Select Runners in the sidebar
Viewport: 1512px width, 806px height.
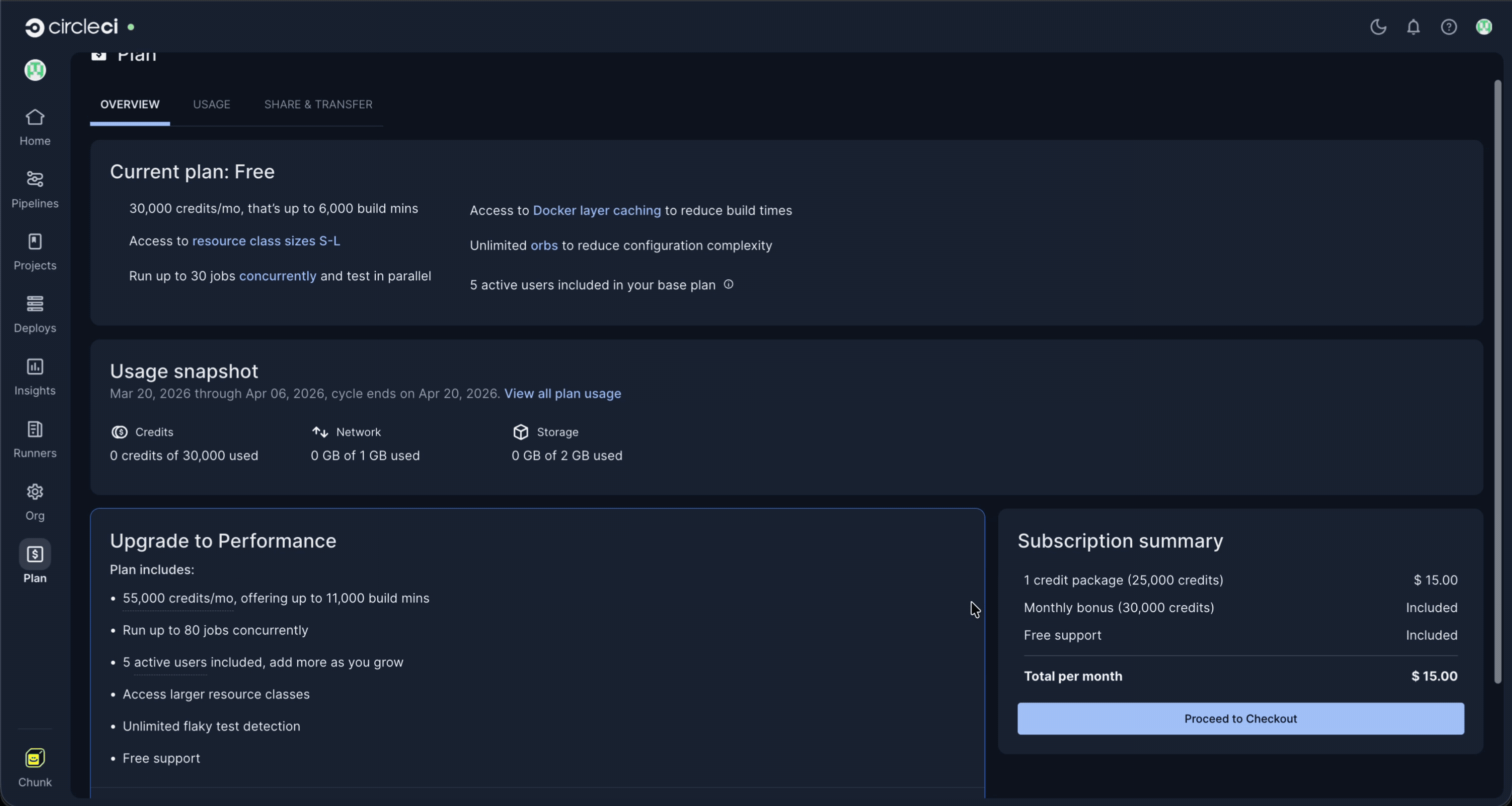coord(35,439)
